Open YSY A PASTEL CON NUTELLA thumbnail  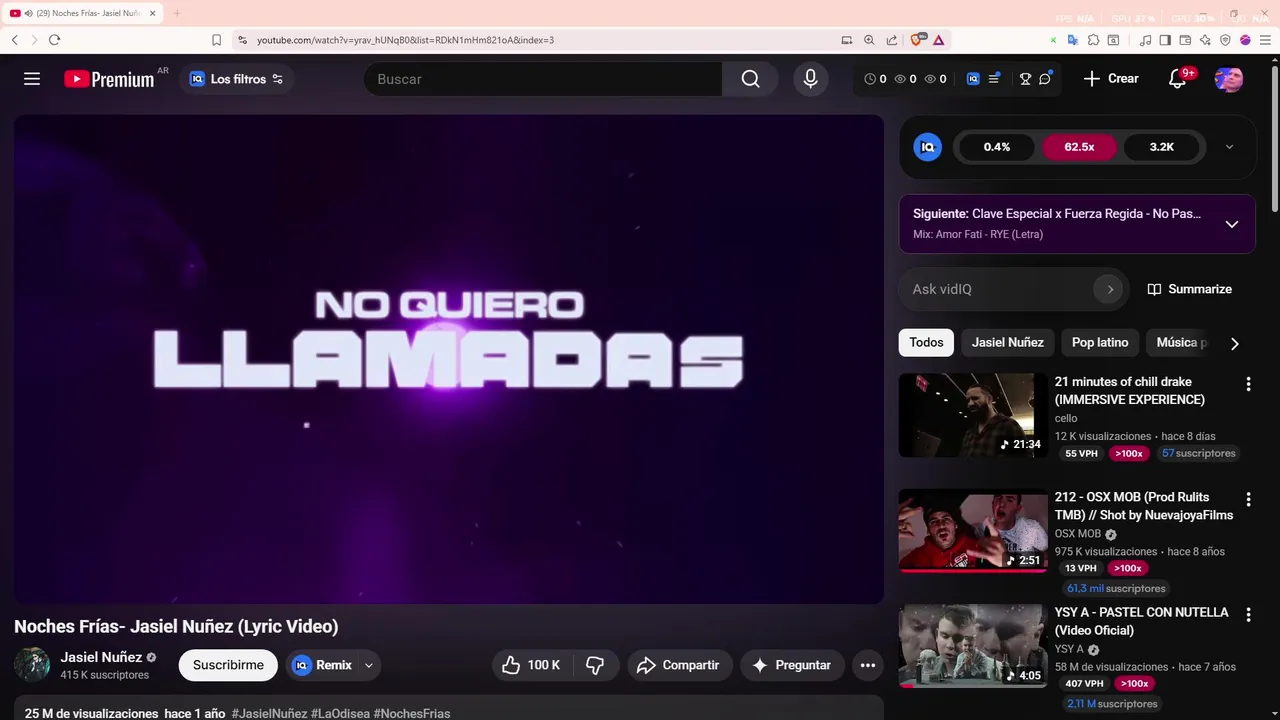(973, 646)
